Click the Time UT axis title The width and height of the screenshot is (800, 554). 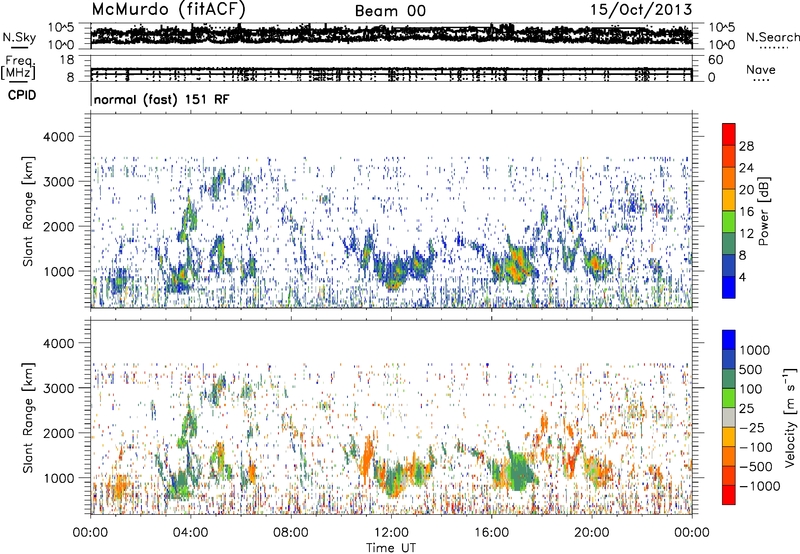tap(391, 548)
